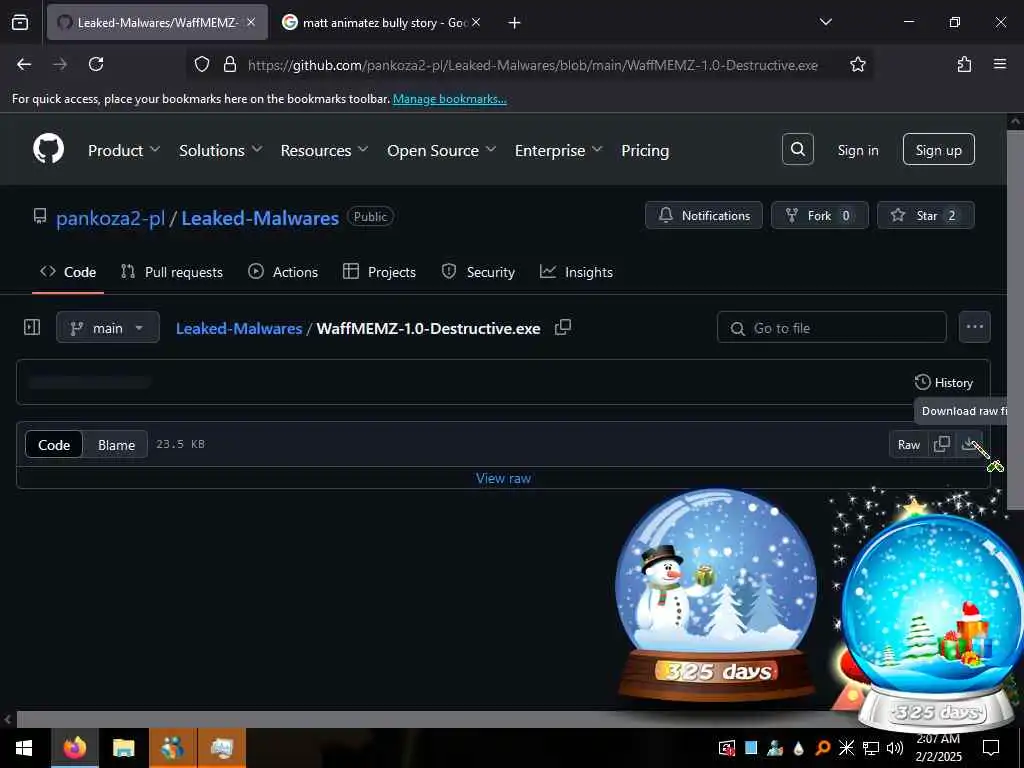Click into the Go to file field
Screen dimensions: 1024x768
coord(831,327)
